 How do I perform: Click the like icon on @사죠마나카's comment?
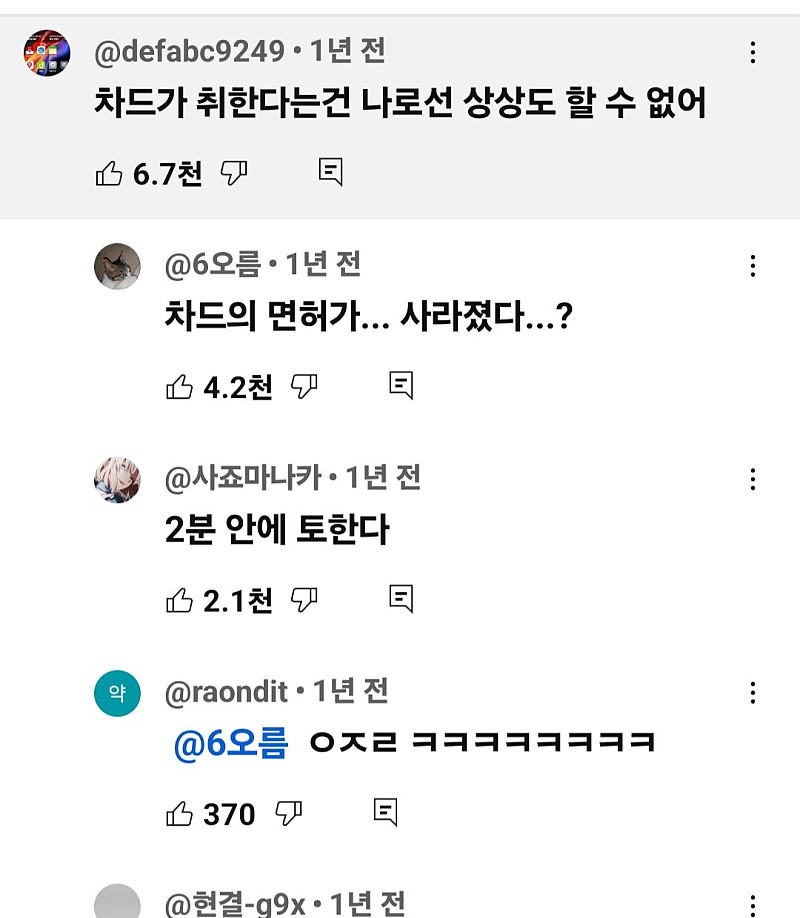(x=182, y=599)
